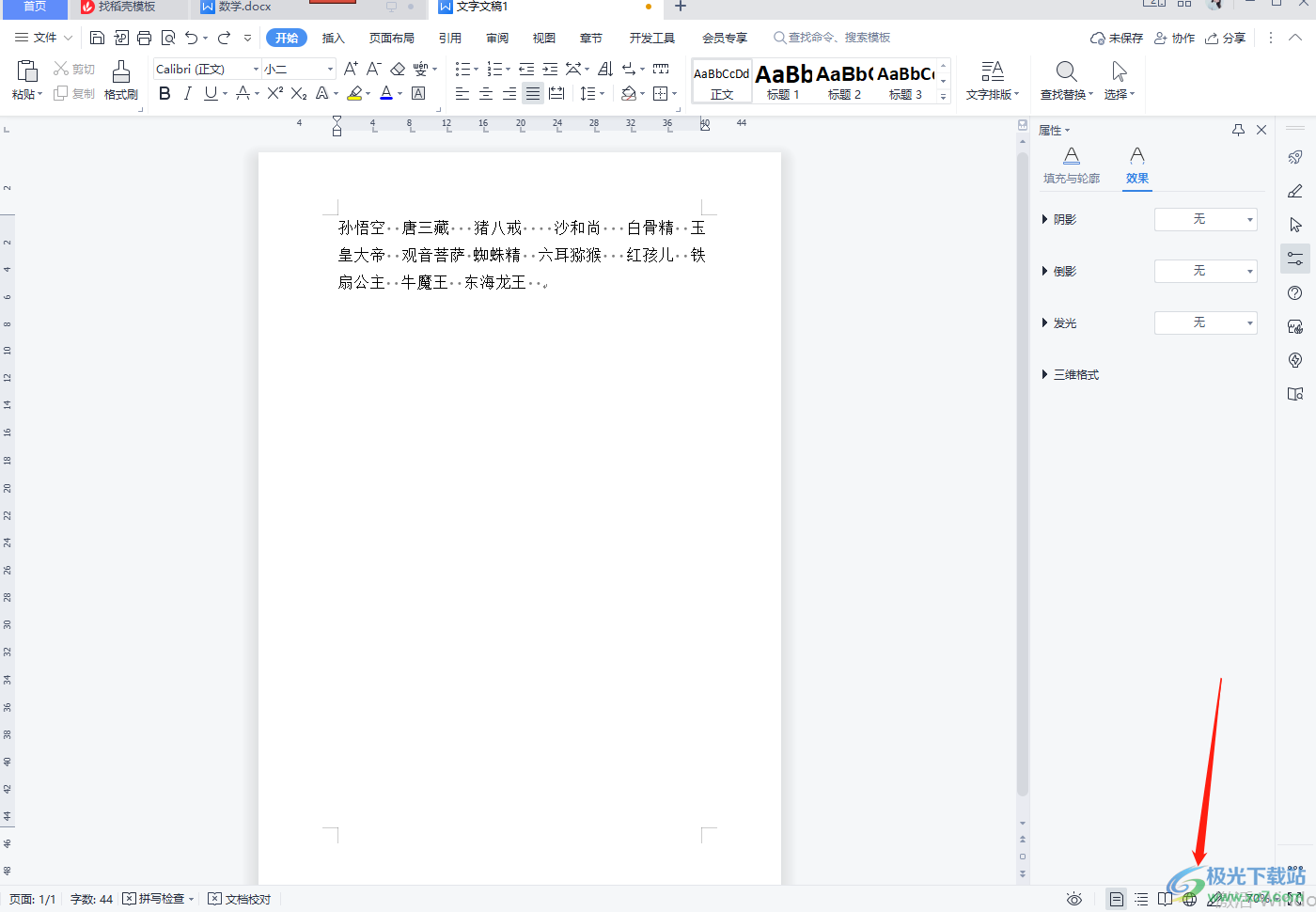1316x912 pixels.
Task: Pin the Properties panel
Action: tap(1238, 130)
